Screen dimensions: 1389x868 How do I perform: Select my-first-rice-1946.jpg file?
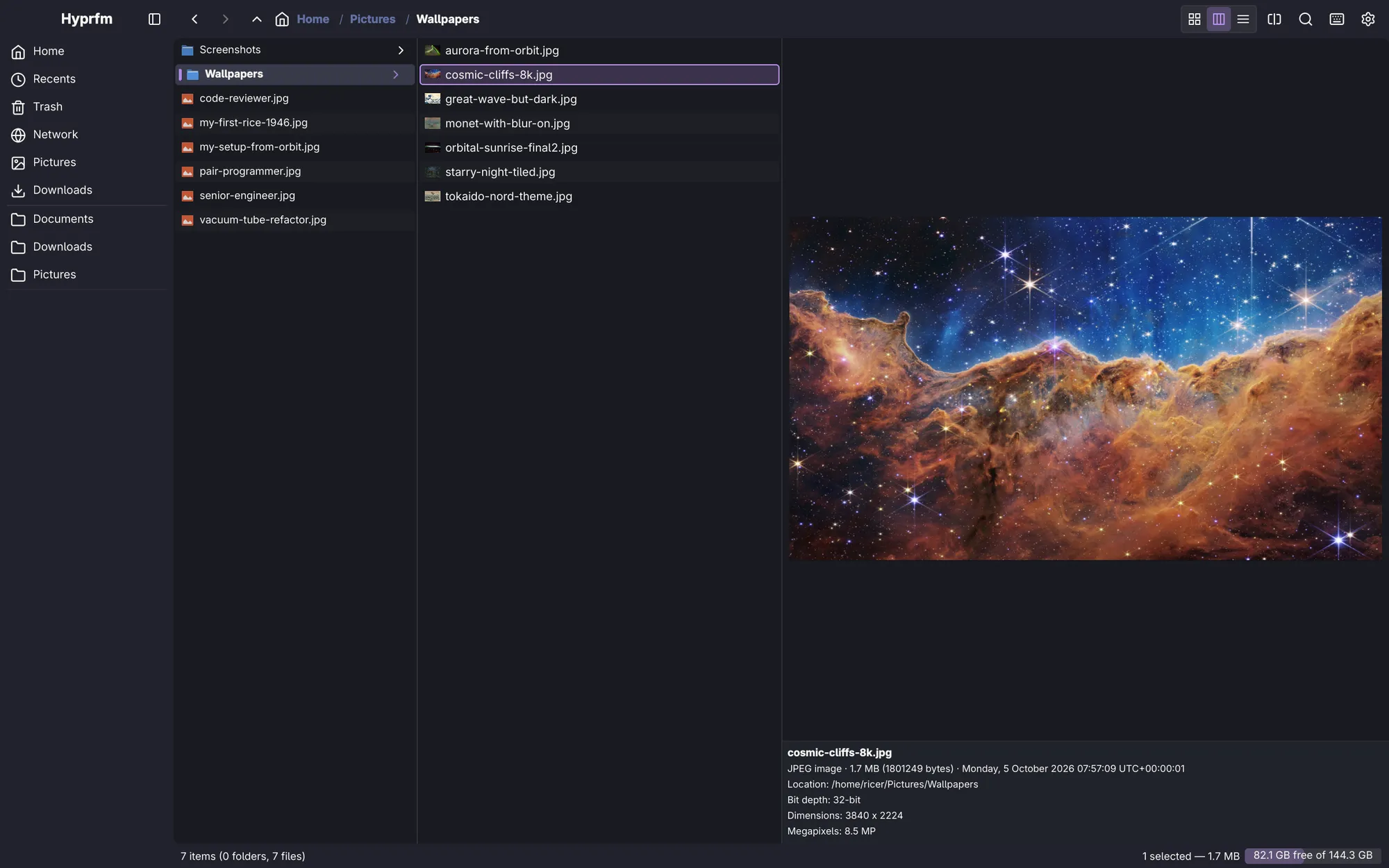(x=295, y=123)
